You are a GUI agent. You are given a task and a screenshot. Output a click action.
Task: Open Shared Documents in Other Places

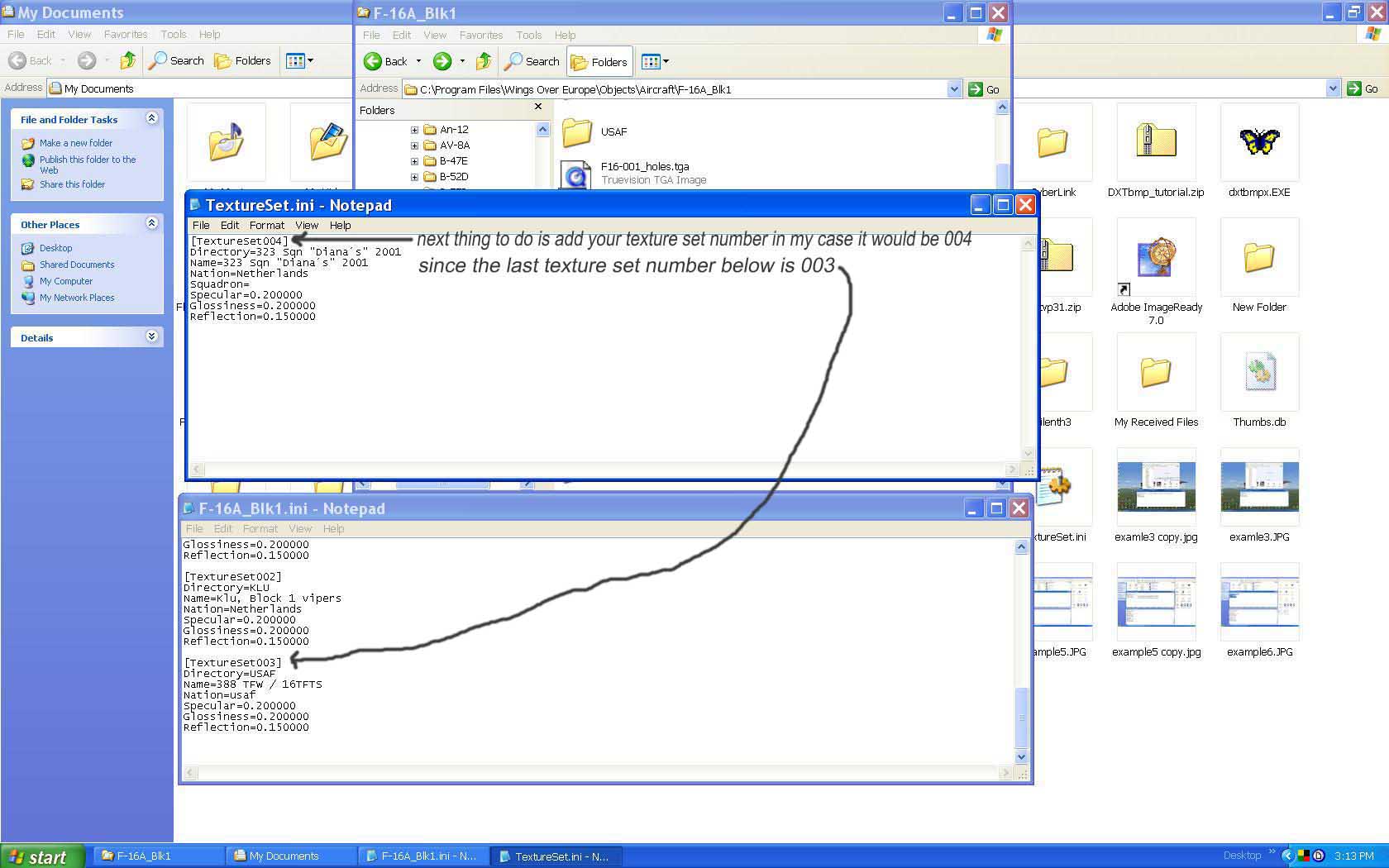tap(77, 265)
